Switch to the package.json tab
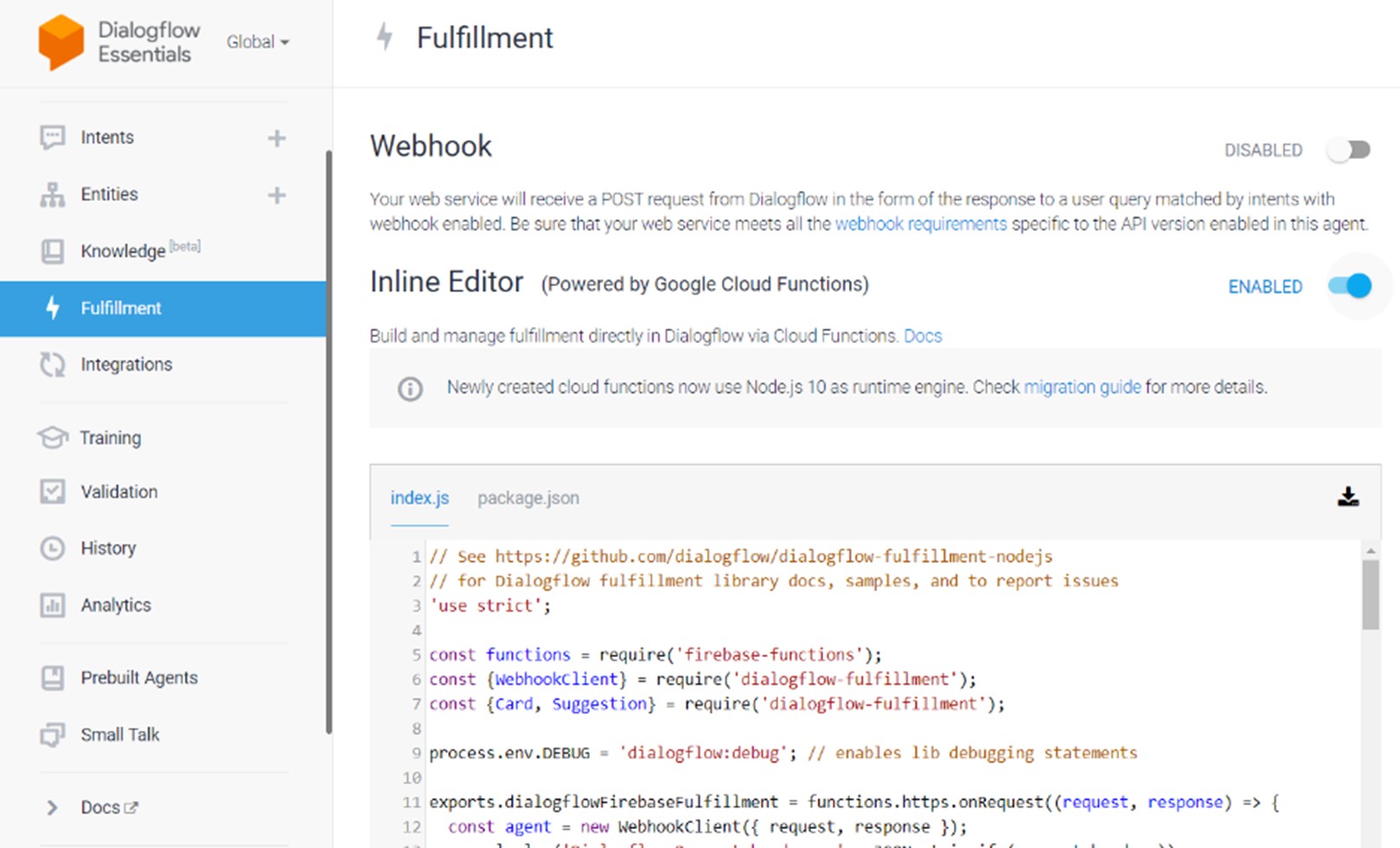This screenshot has width=1400, height=848. click(x=527, y=498)
